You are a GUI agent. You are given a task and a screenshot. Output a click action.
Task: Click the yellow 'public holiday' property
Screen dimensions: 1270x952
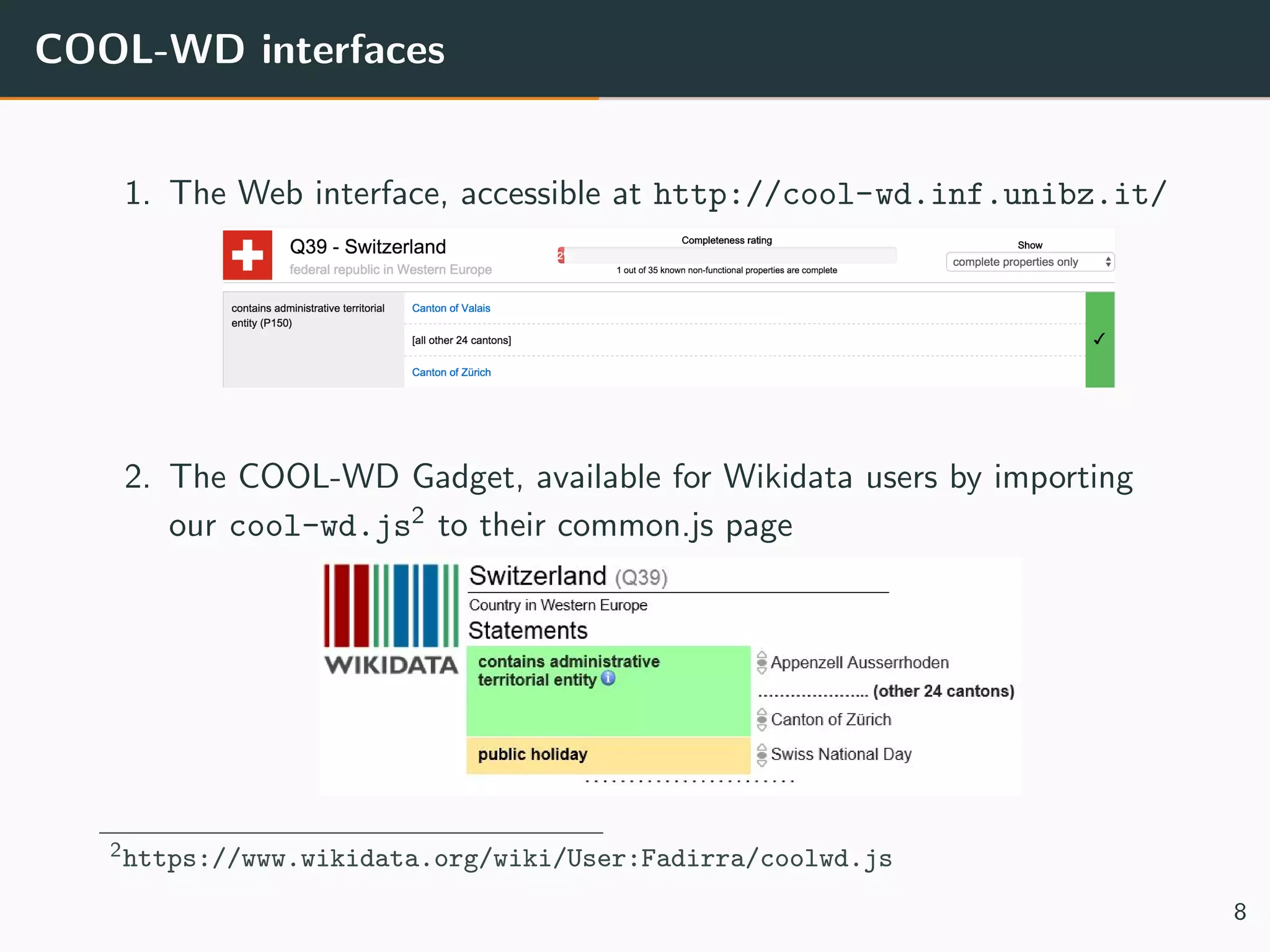(608, 755)
